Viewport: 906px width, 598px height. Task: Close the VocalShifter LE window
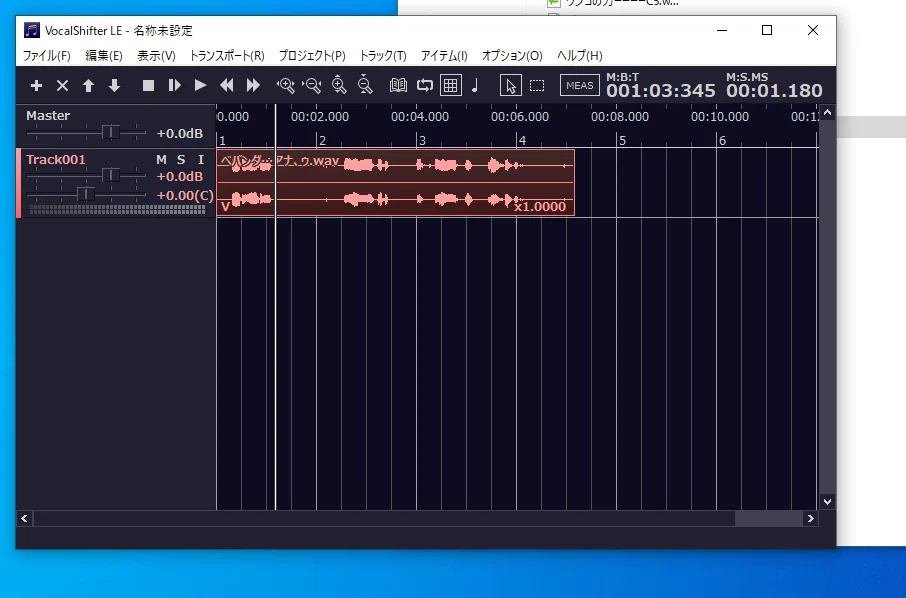pyautogui.click(x=813, y=30)
